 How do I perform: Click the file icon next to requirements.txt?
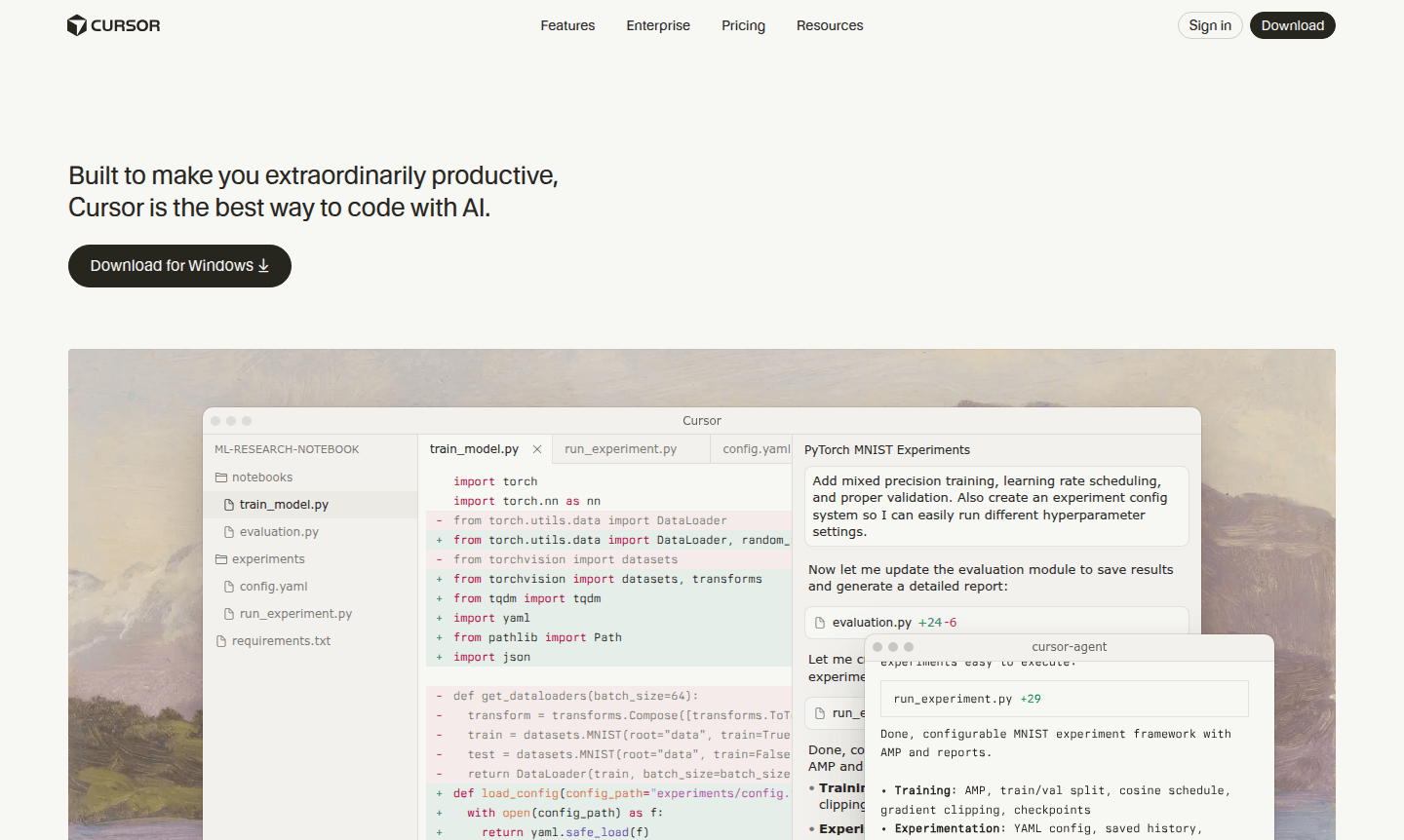[x=221, y=641]
